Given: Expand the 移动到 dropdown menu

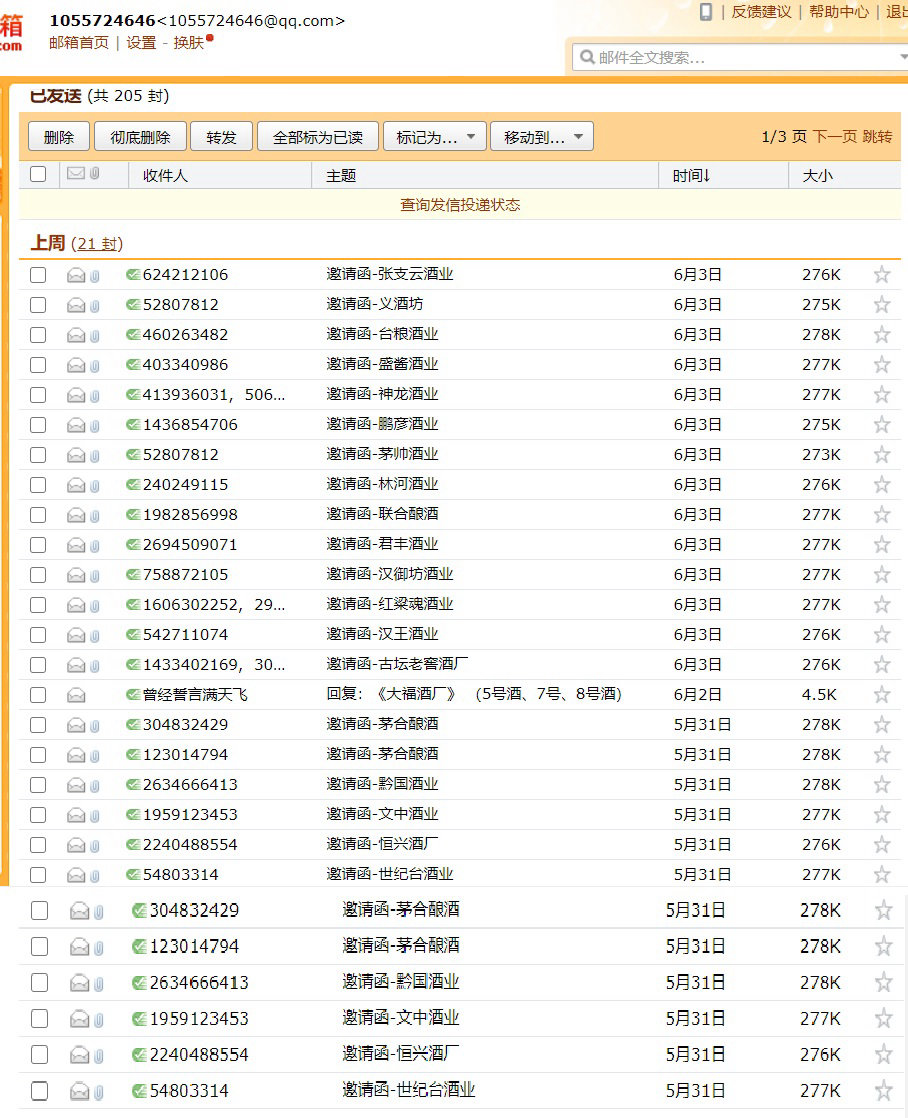Looking at the screenshot, I should (542, 137).
